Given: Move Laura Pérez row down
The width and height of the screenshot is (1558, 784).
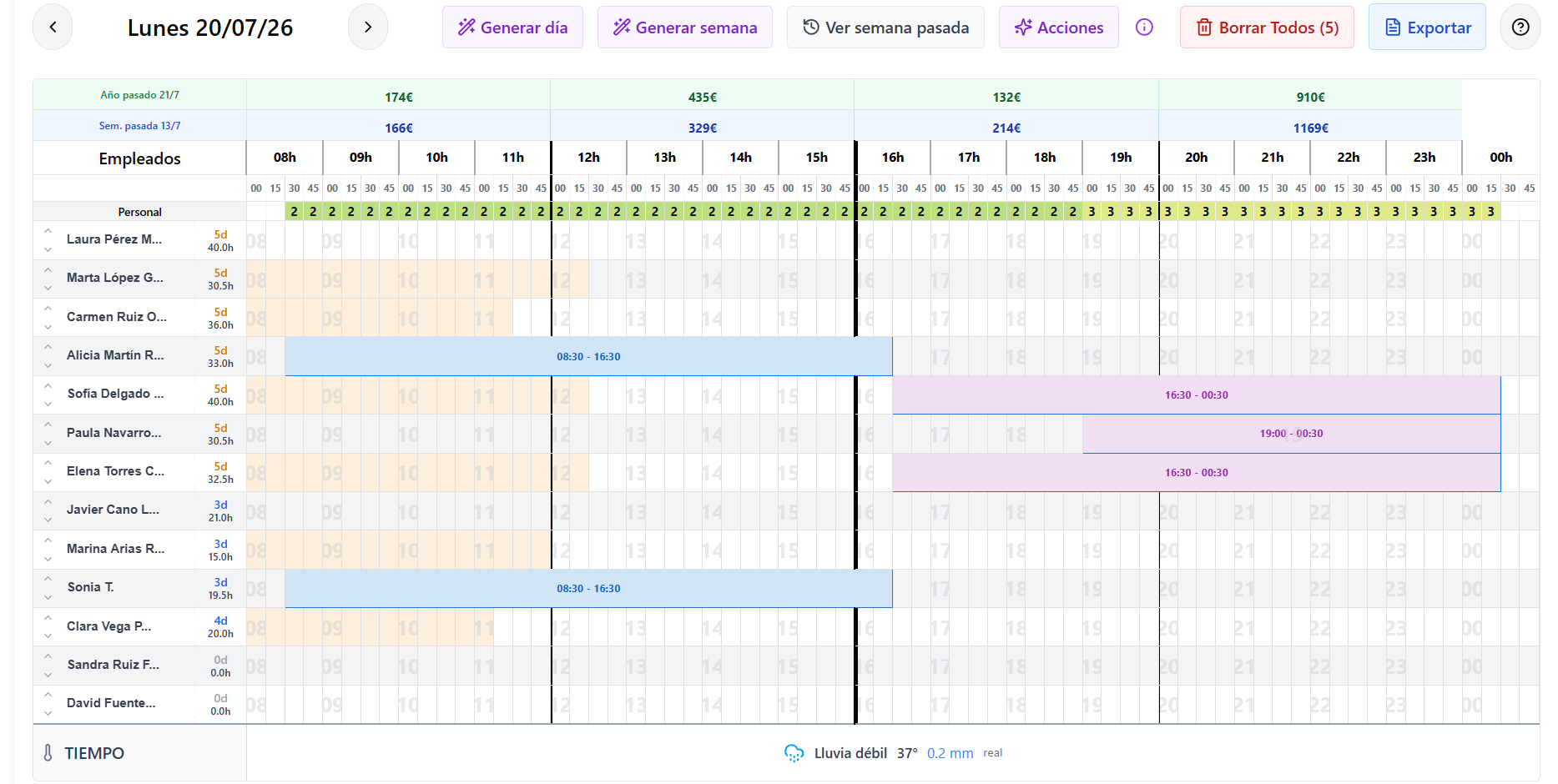Looking at the screenshot, I should click(48, 249).
